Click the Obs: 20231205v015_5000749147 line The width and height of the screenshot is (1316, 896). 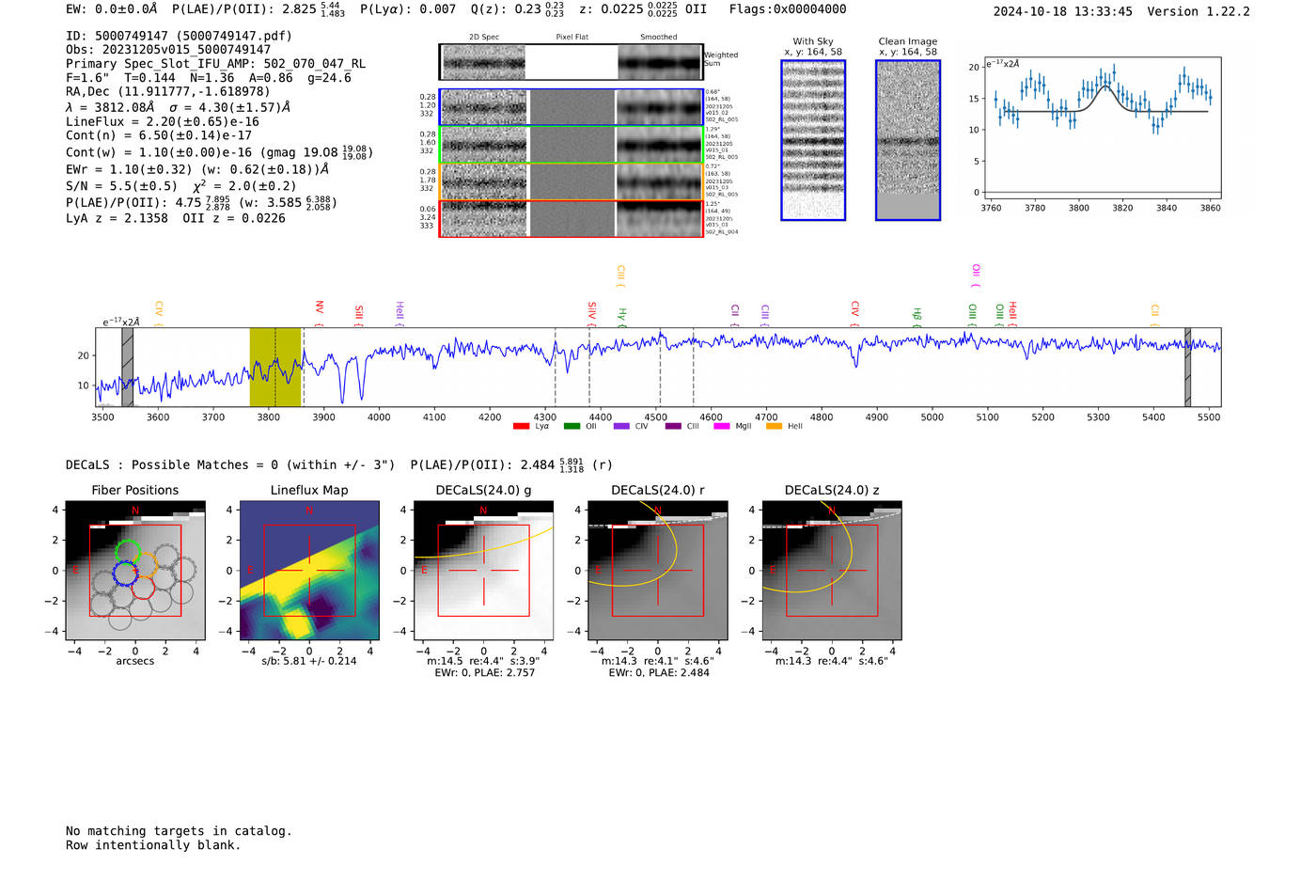(x=168, y=50)
